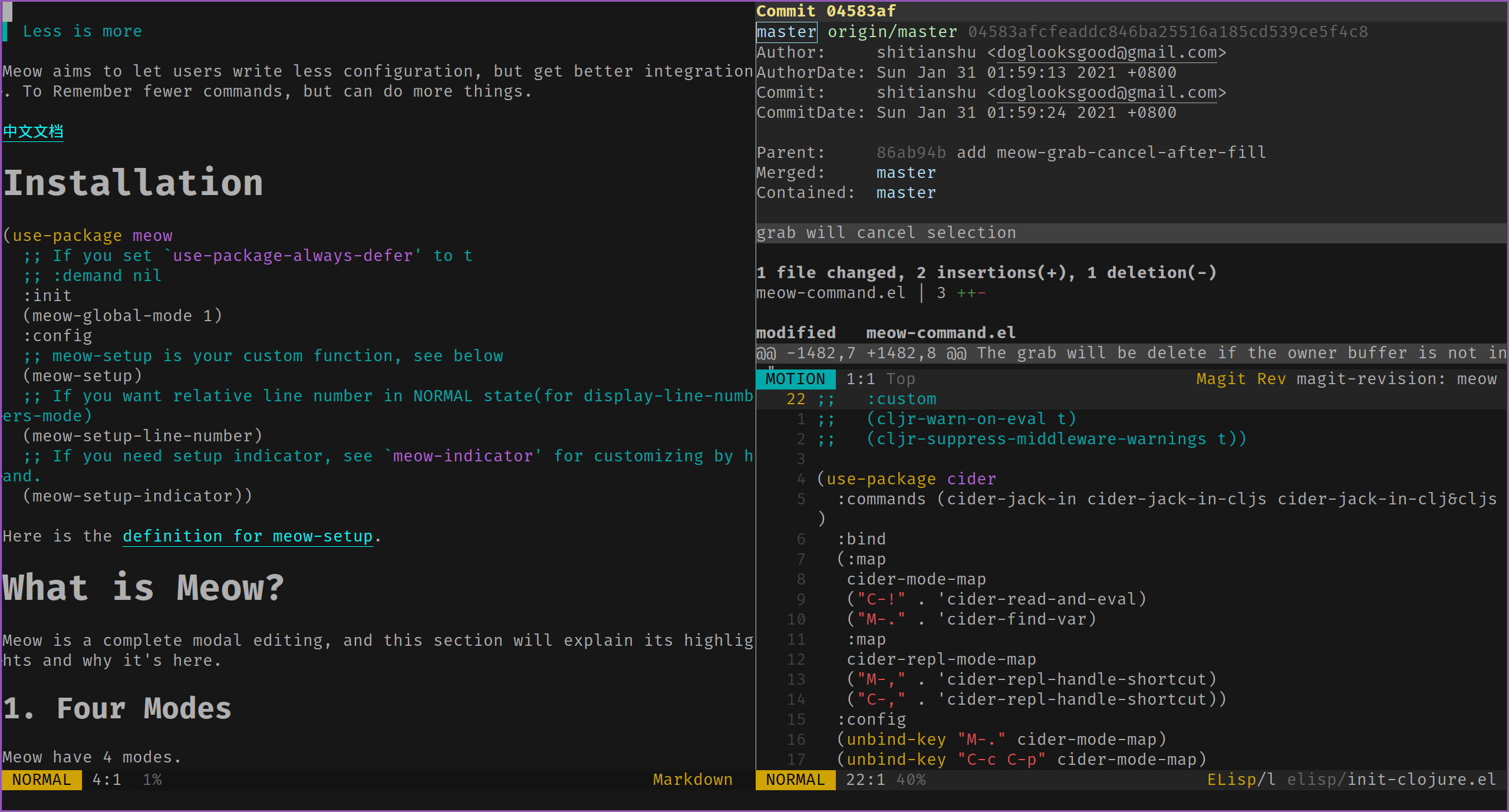Click the unbind-key "C-c C-p" line
1509x812 pixels.
[1022, 760]
